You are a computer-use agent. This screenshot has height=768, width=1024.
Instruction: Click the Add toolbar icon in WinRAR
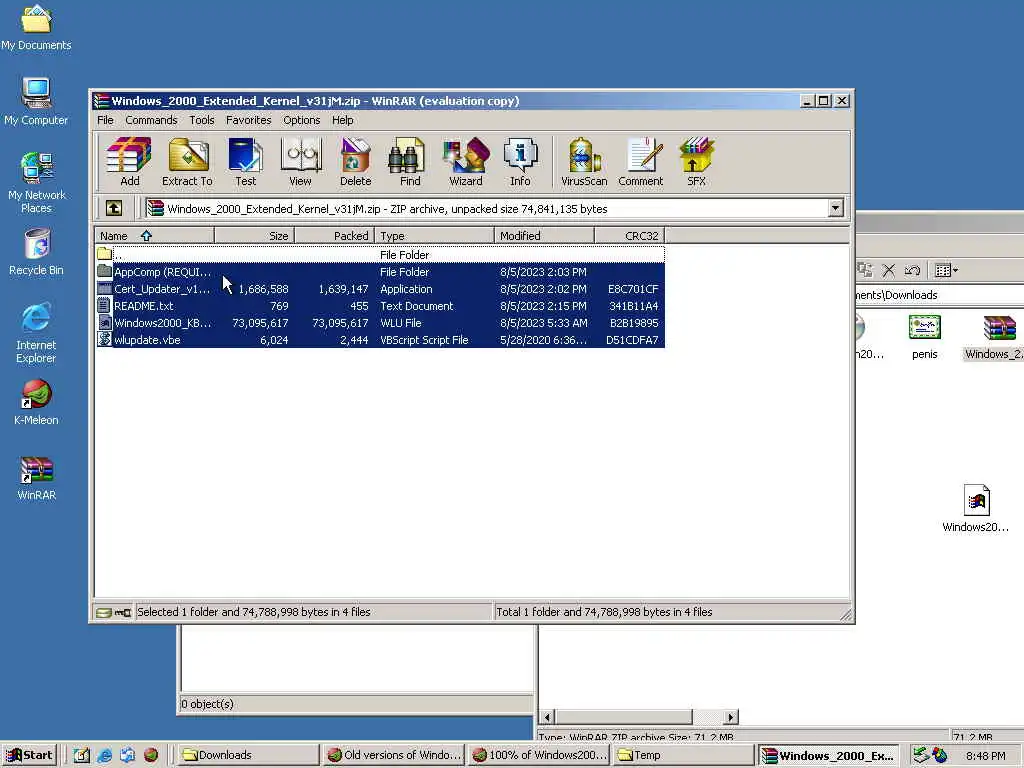(129, 162)
